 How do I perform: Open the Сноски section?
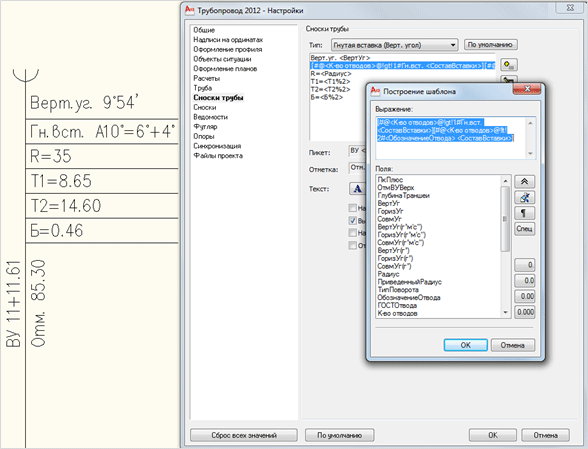coord(205,107)
